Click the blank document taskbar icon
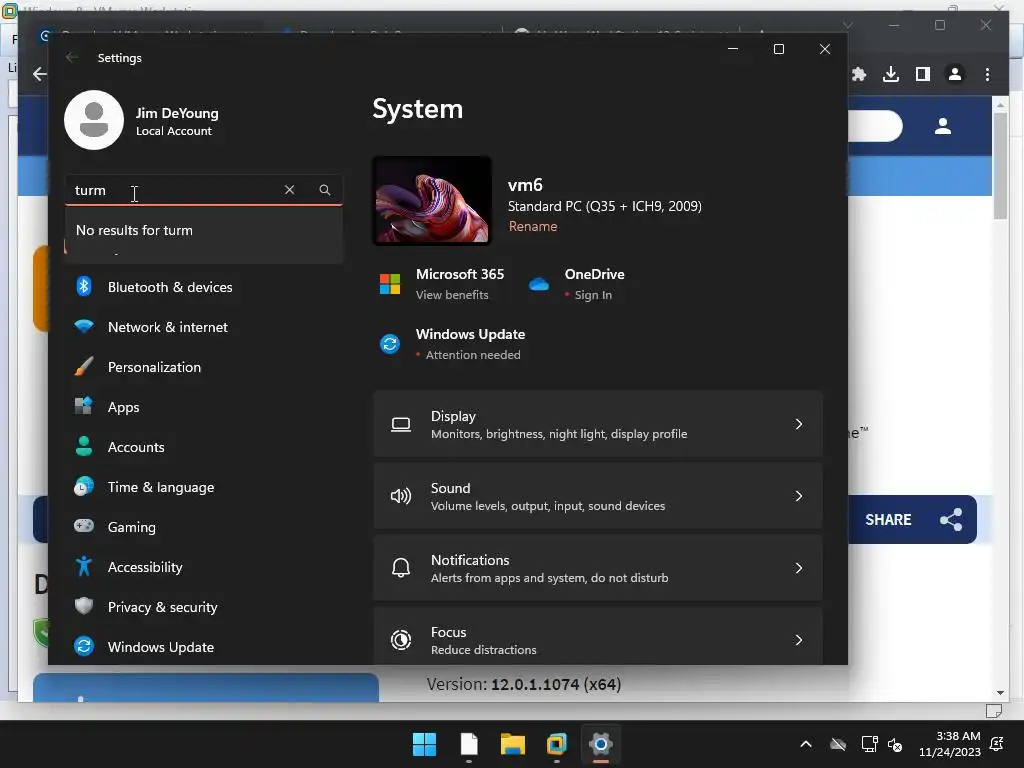 [469, 744]
